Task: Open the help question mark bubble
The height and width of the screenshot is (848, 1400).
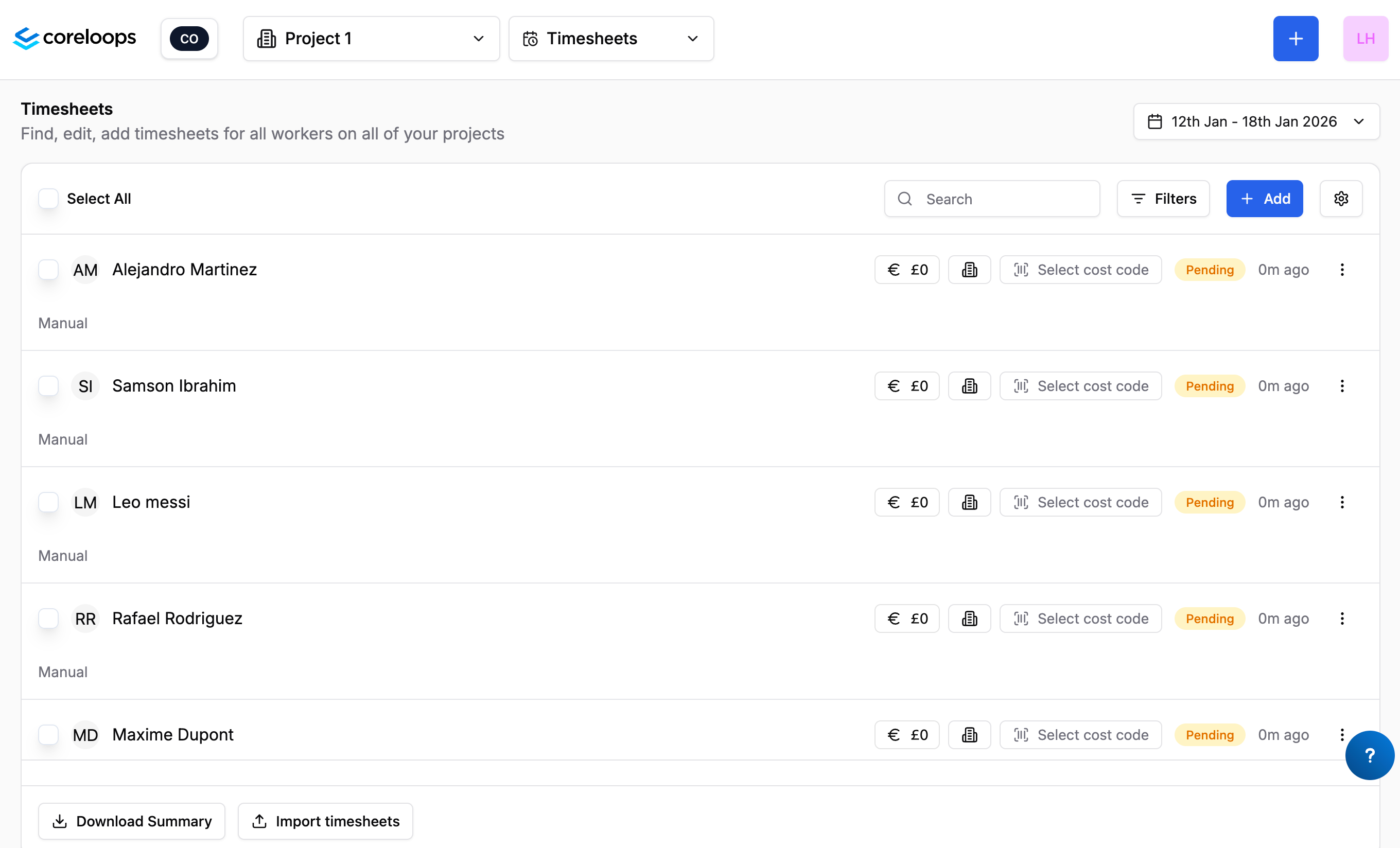Action: click(1369, 755)
